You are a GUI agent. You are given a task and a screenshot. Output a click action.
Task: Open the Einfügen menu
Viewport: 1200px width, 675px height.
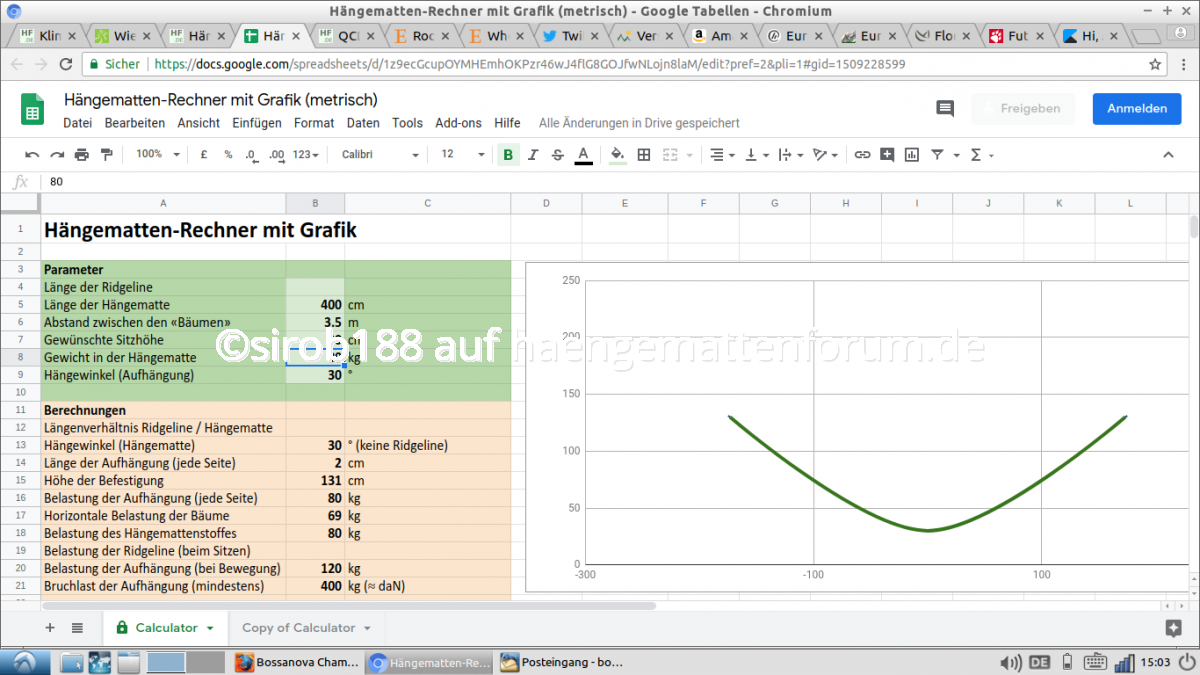pyautogui.click(x=257, y=123)
